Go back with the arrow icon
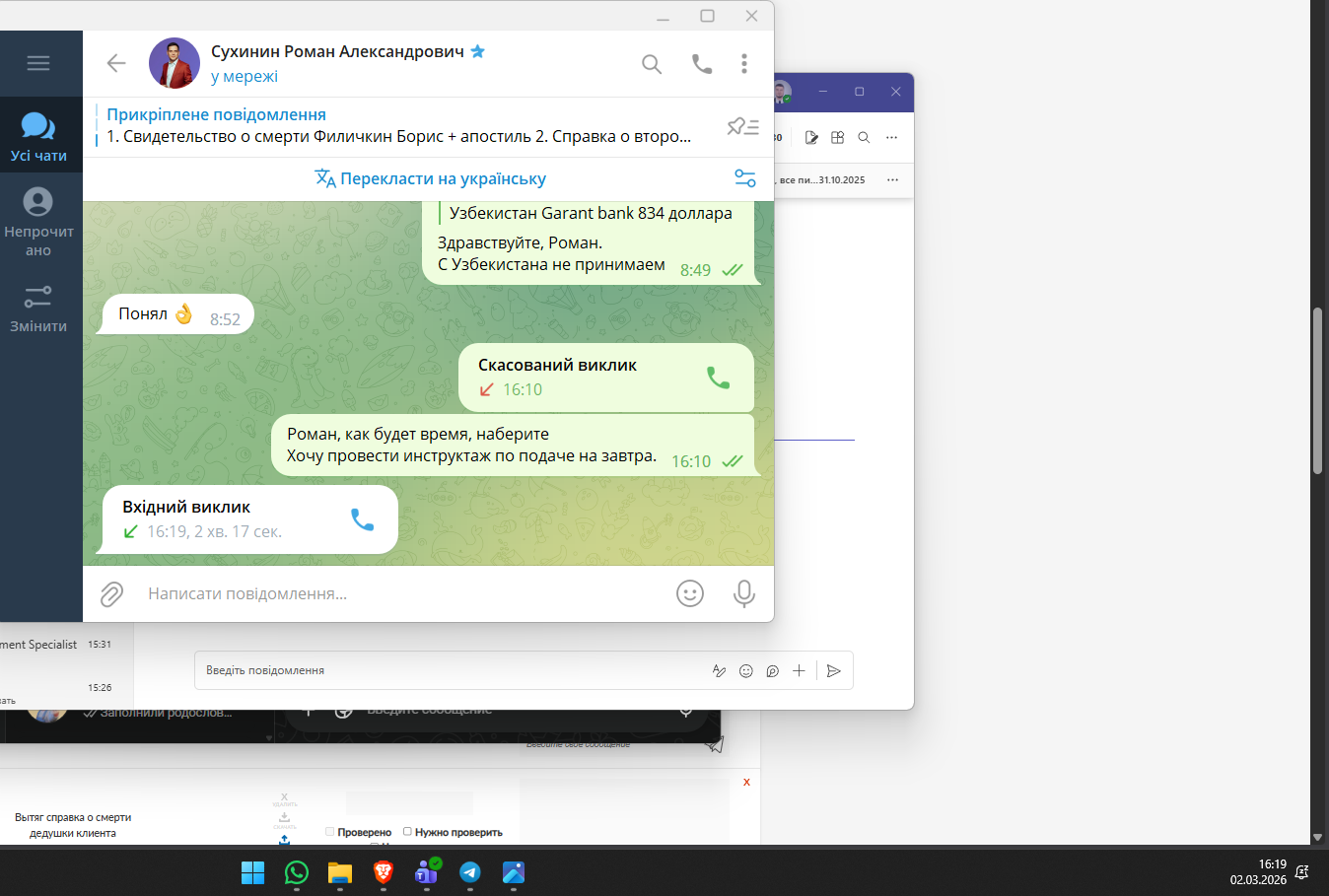Viewport: 1329px width, 896px height. pyautogui.click(x=116, y=63)
